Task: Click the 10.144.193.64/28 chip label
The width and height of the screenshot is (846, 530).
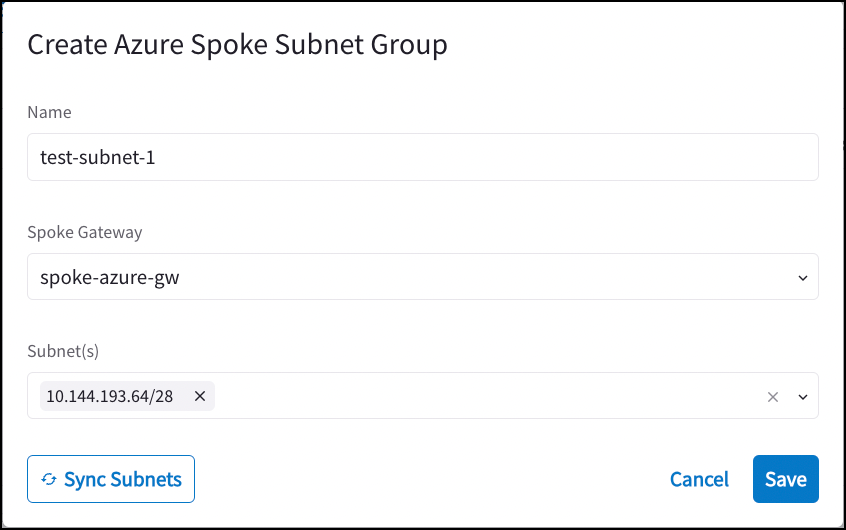Action: click(110, 396)
